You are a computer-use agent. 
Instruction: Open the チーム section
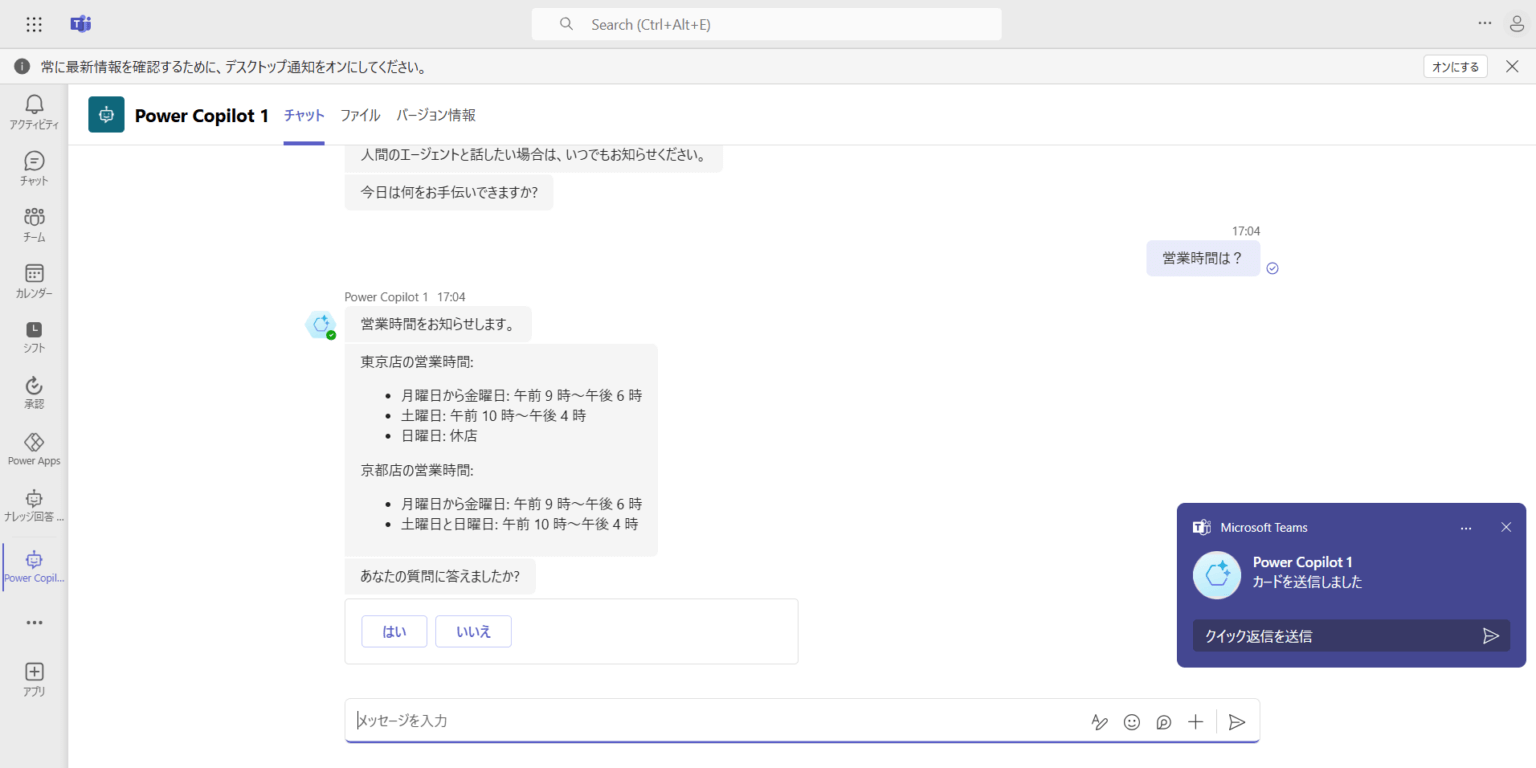33,224
